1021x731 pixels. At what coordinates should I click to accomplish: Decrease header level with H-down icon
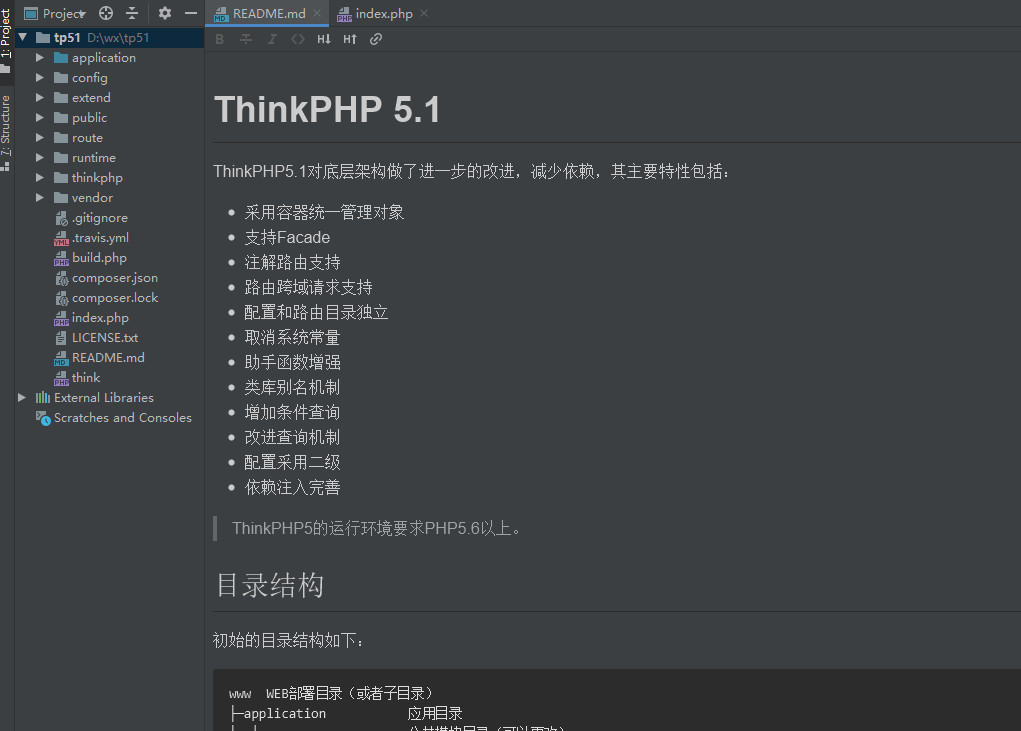tap(324, 39)
